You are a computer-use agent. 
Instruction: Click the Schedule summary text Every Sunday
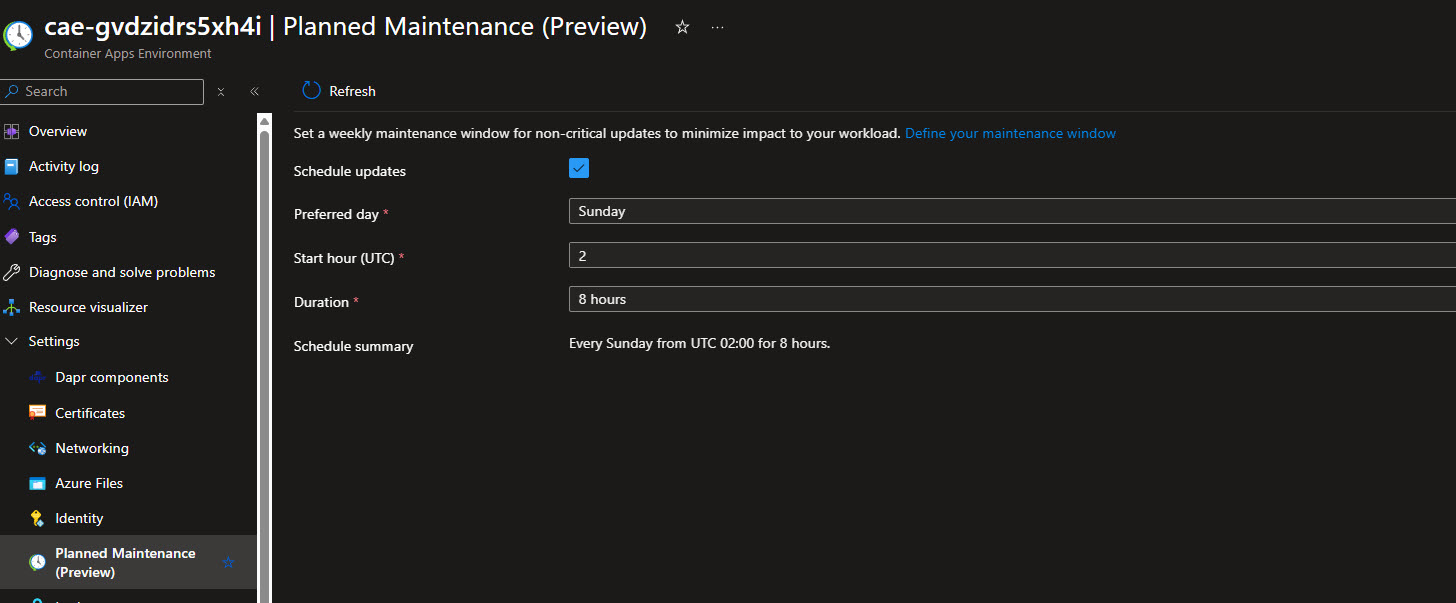(x=700, y=343)
